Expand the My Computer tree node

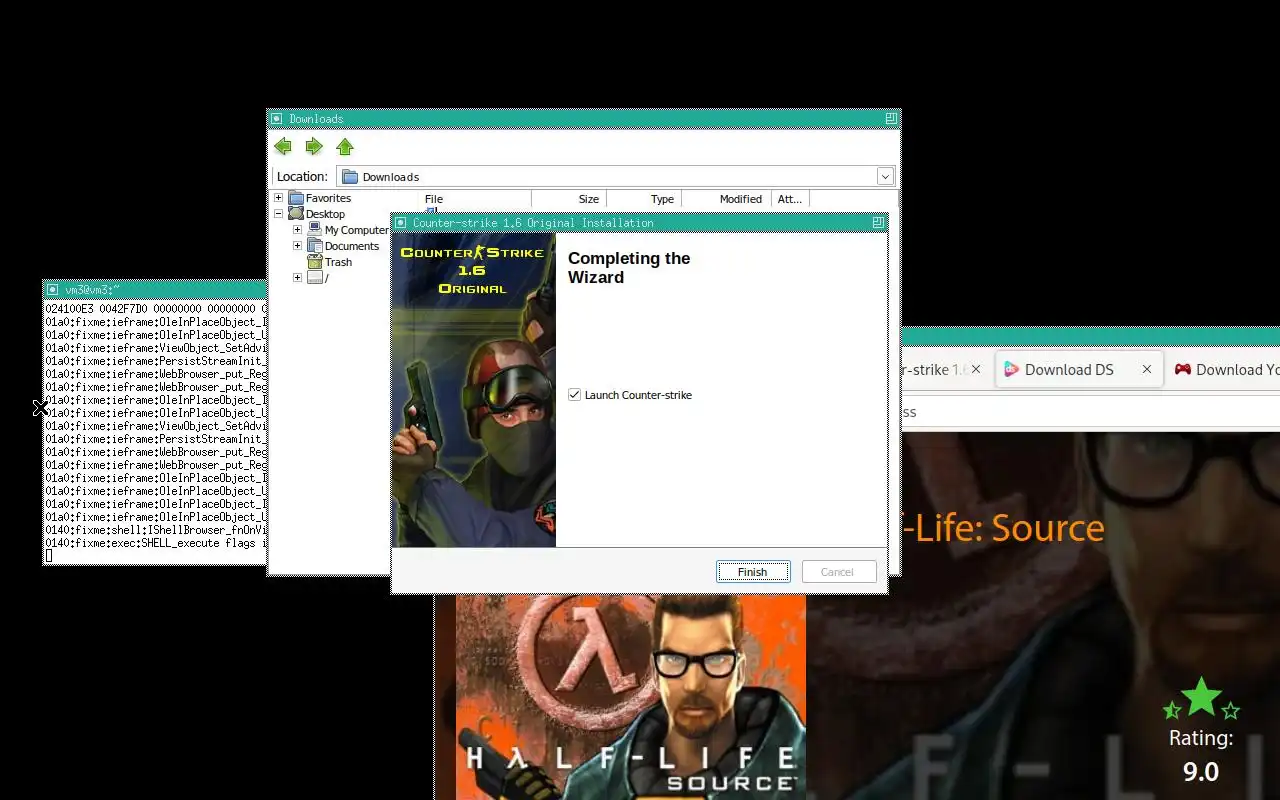click(x=297, y=230)
